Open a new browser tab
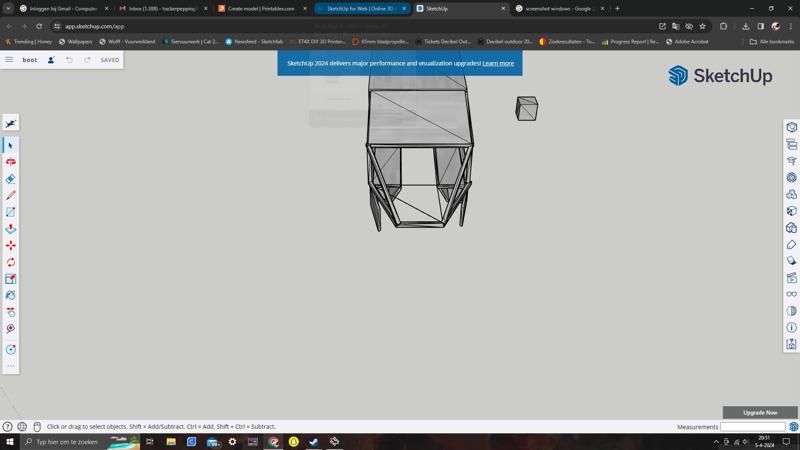This screenshot has width=800, height=450. point(617,9)
